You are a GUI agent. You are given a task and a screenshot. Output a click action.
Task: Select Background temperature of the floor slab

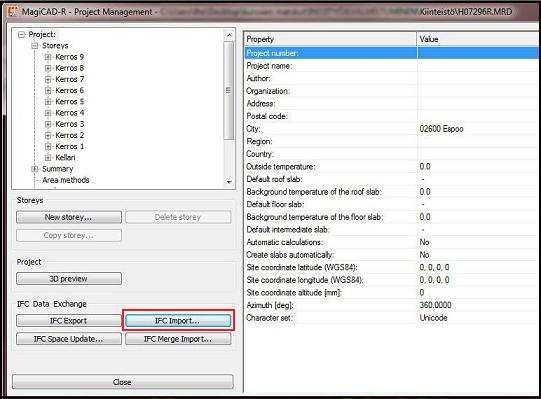pyautogui.click(x=391, y=217)
